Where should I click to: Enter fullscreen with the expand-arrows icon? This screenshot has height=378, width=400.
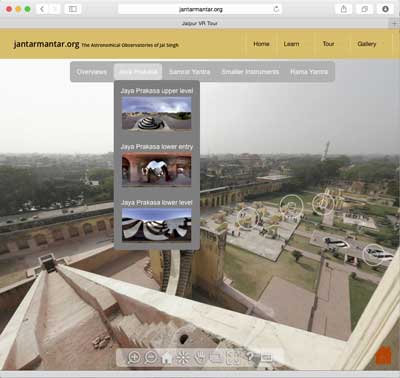tap(232, 358)
